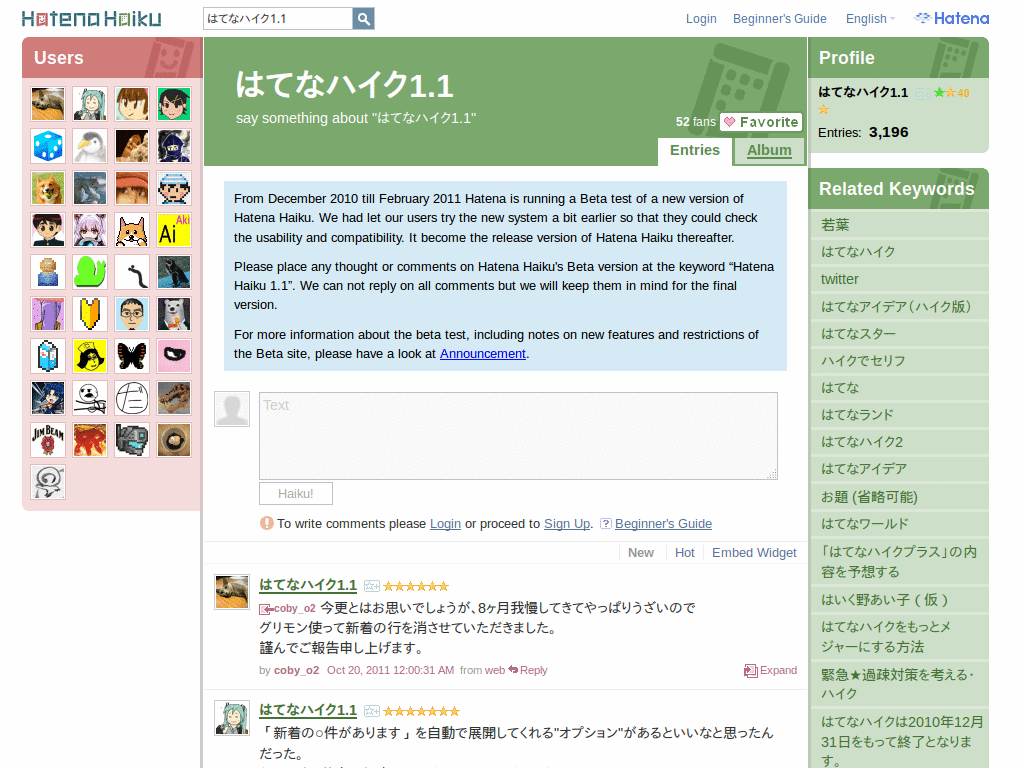
Task: Click the Expand icon on coby_o2 entry
Action: (x=750, y=671)
